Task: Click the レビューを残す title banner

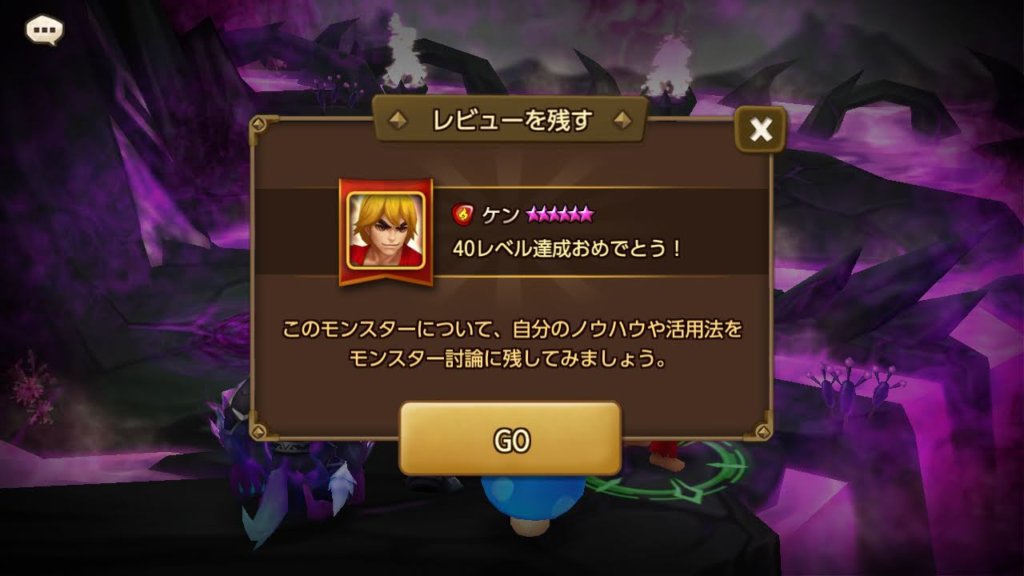Action: click(x=511, y=120)
